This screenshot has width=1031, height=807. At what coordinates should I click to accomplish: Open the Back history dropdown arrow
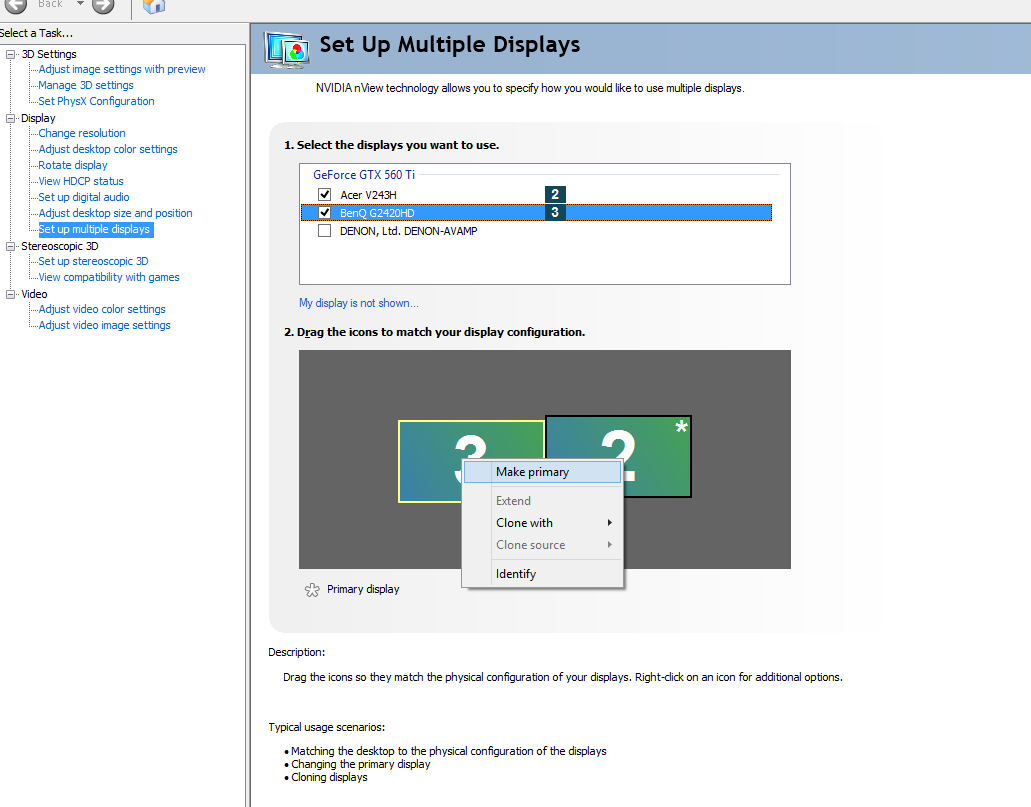80,3
